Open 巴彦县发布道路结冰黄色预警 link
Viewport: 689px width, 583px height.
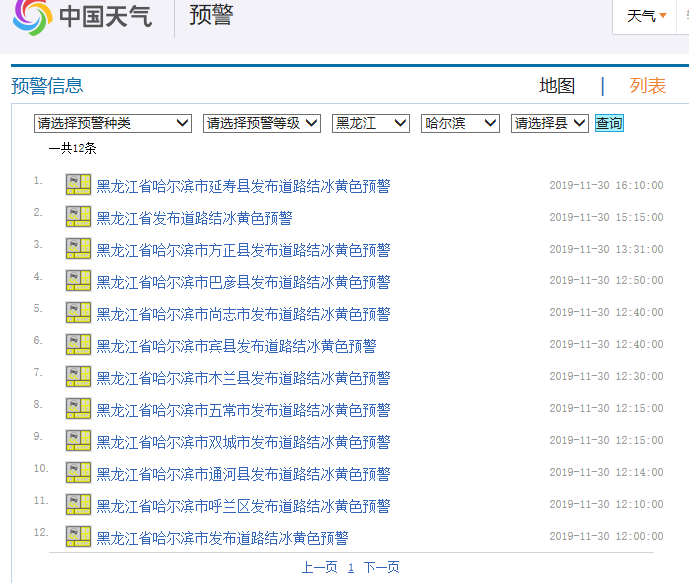click(x=243, y=282)
